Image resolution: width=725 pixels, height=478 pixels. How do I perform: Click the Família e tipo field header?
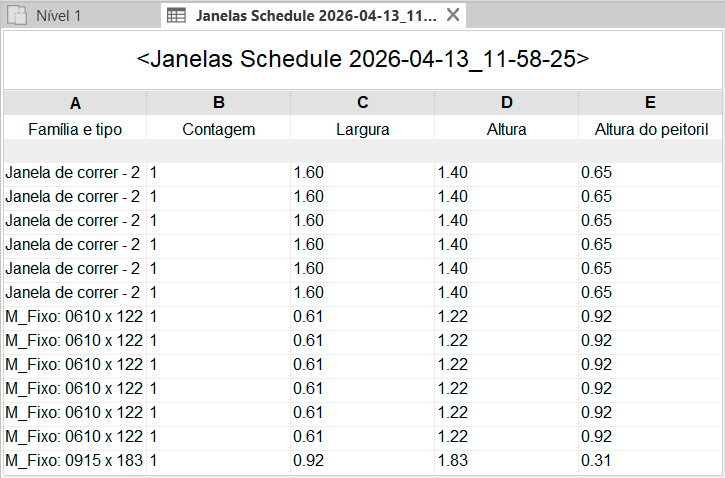click(x=75, y=129)
